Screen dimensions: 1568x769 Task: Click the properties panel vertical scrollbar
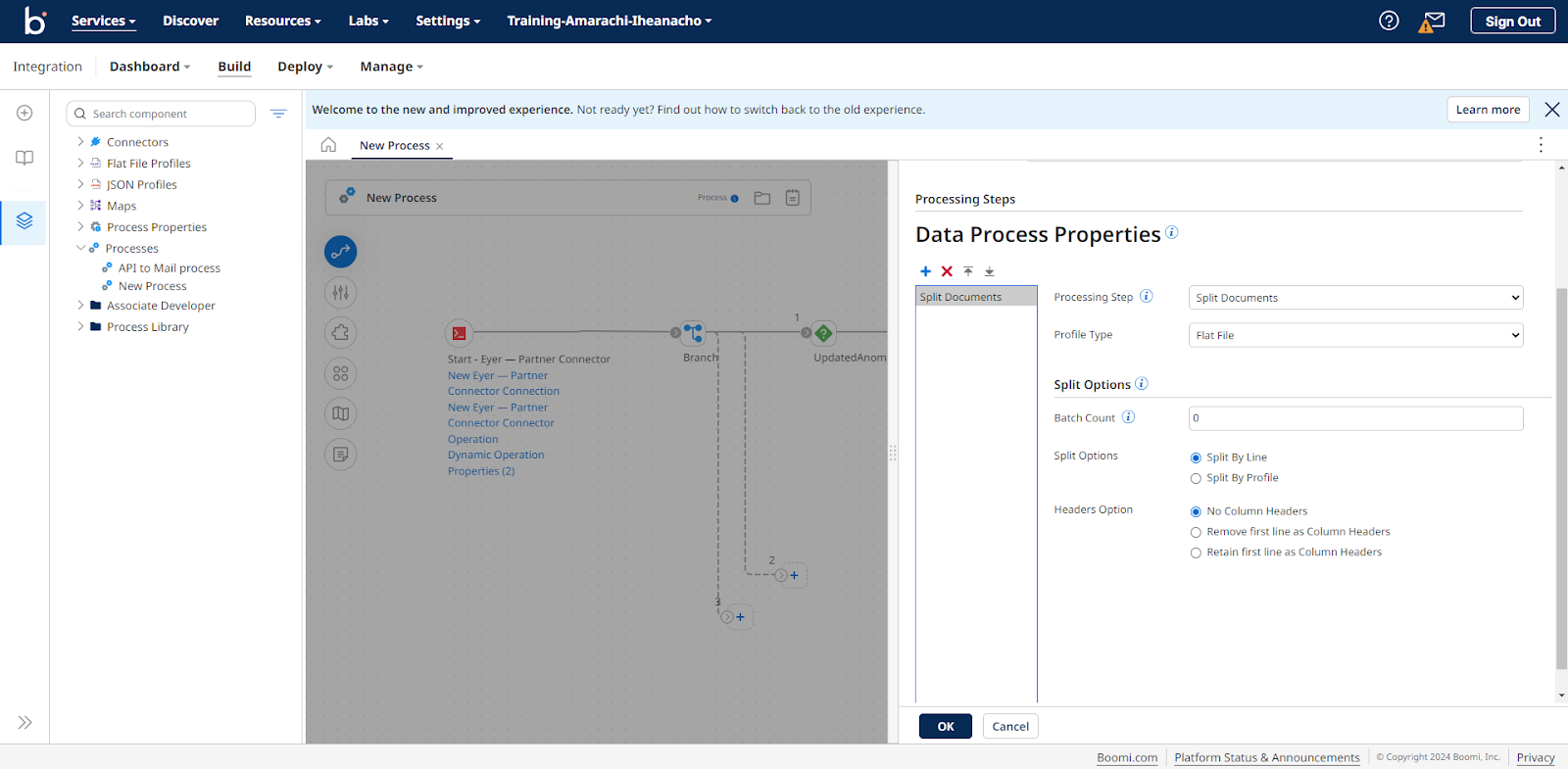tap(1561, 480)
